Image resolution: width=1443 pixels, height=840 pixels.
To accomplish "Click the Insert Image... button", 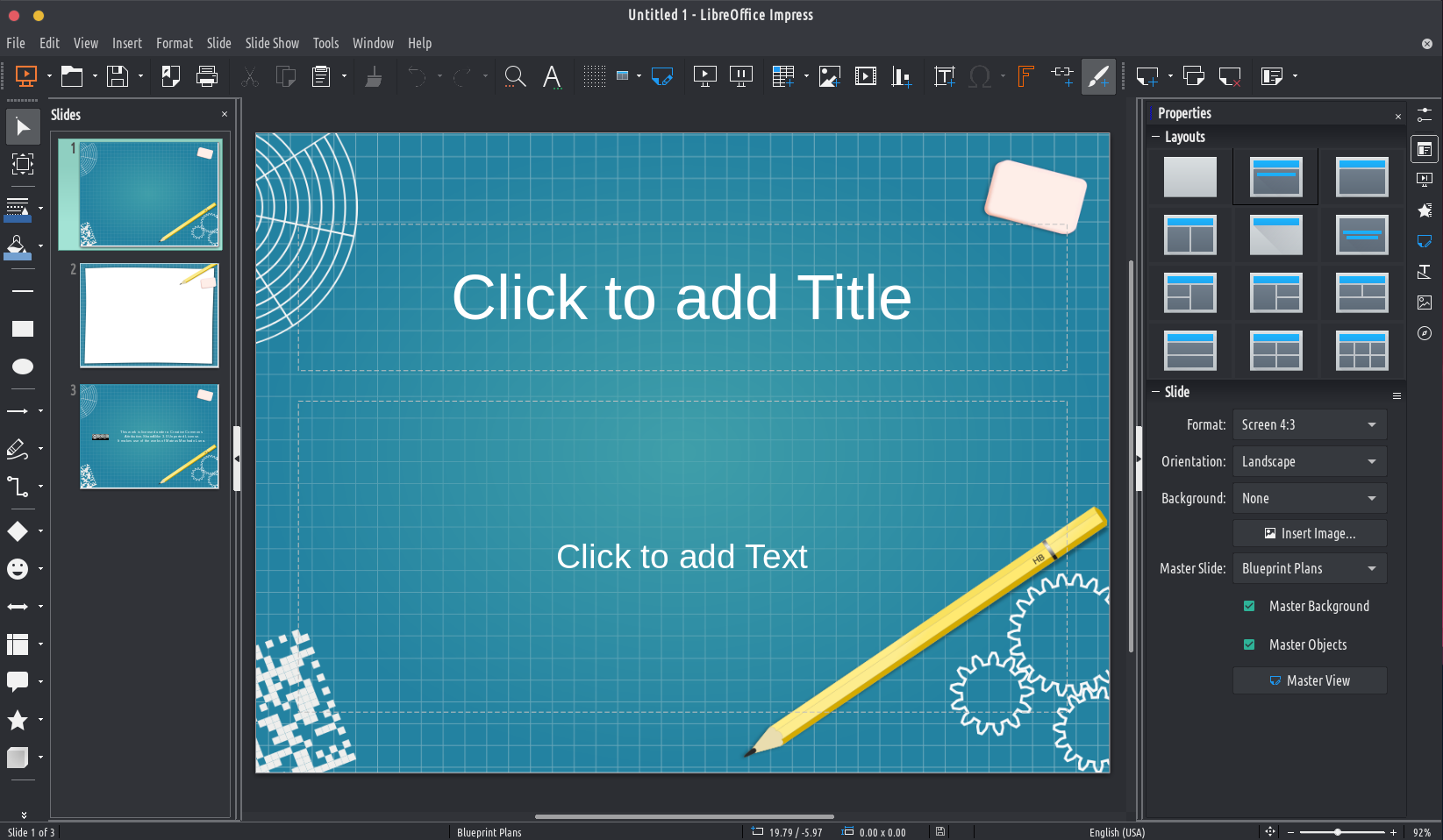I will 1309,533.
